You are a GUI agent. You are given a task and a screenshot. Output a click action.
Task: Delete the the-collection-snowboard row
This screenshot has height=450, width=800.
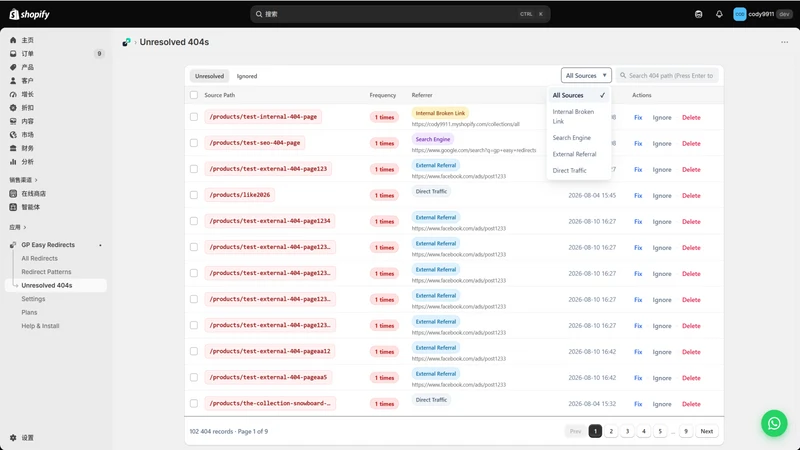tap(691, 404)
